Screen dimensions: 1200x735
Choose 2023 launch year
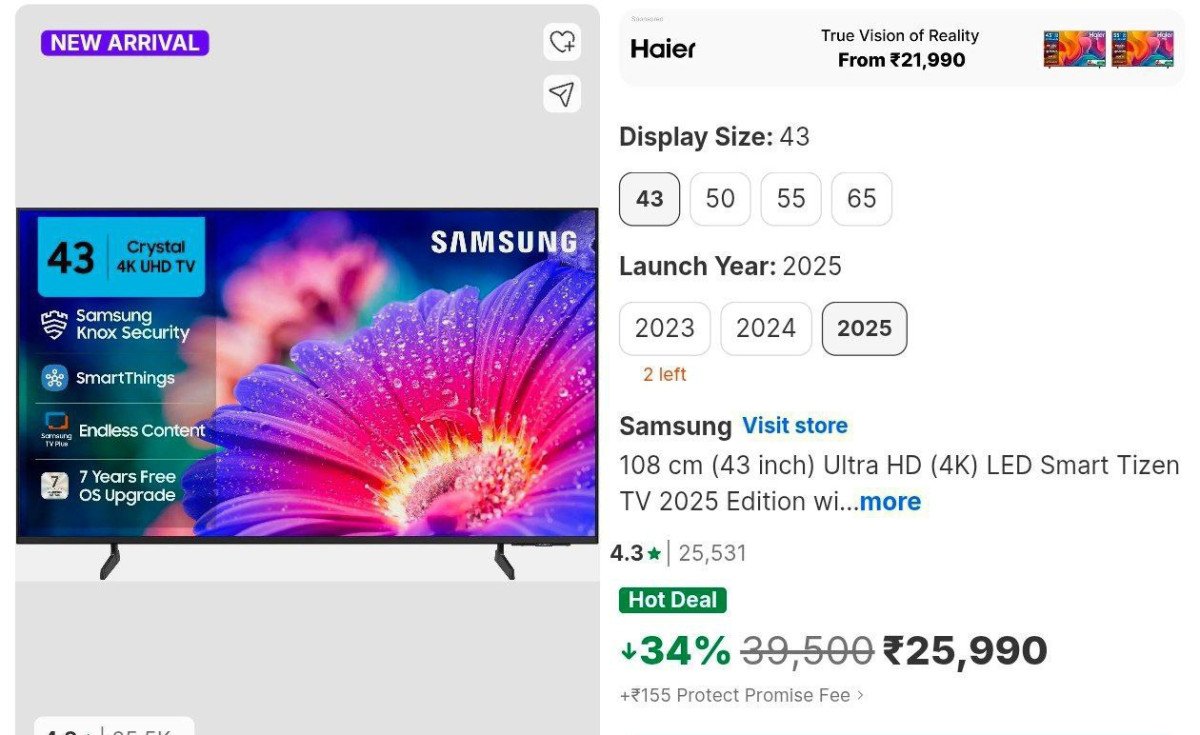tap(665, 328)
